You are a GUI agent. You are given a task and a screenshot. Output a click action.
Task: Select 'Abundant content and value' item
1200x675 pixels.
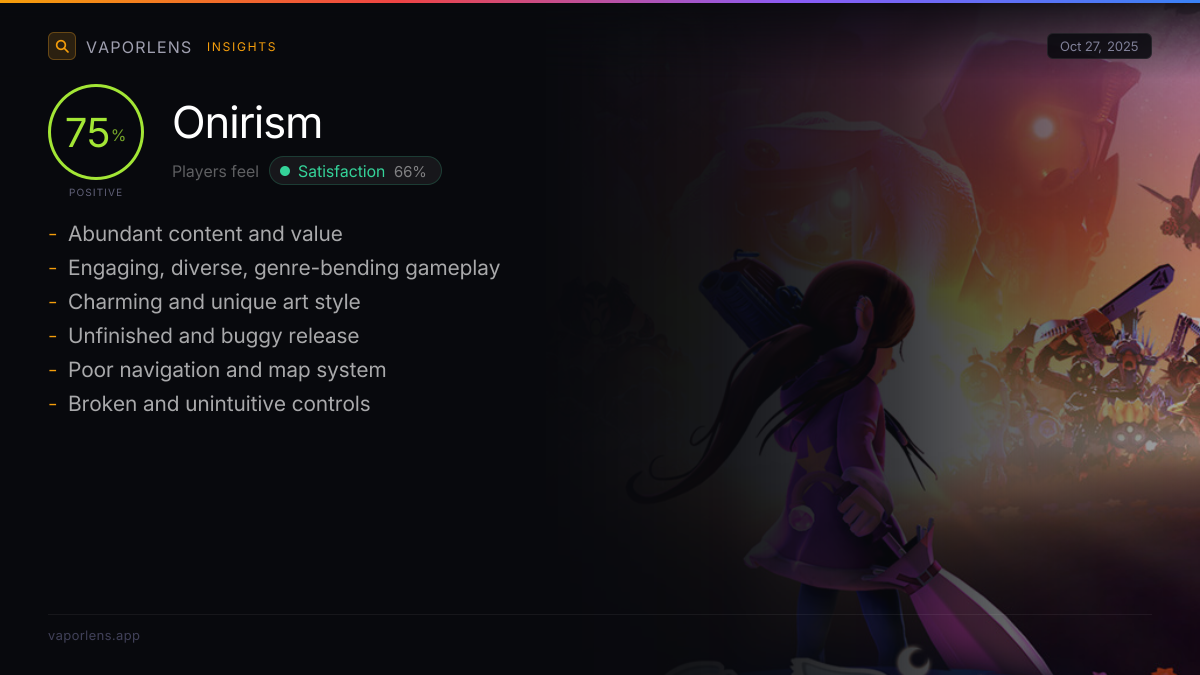click(205, 234)
